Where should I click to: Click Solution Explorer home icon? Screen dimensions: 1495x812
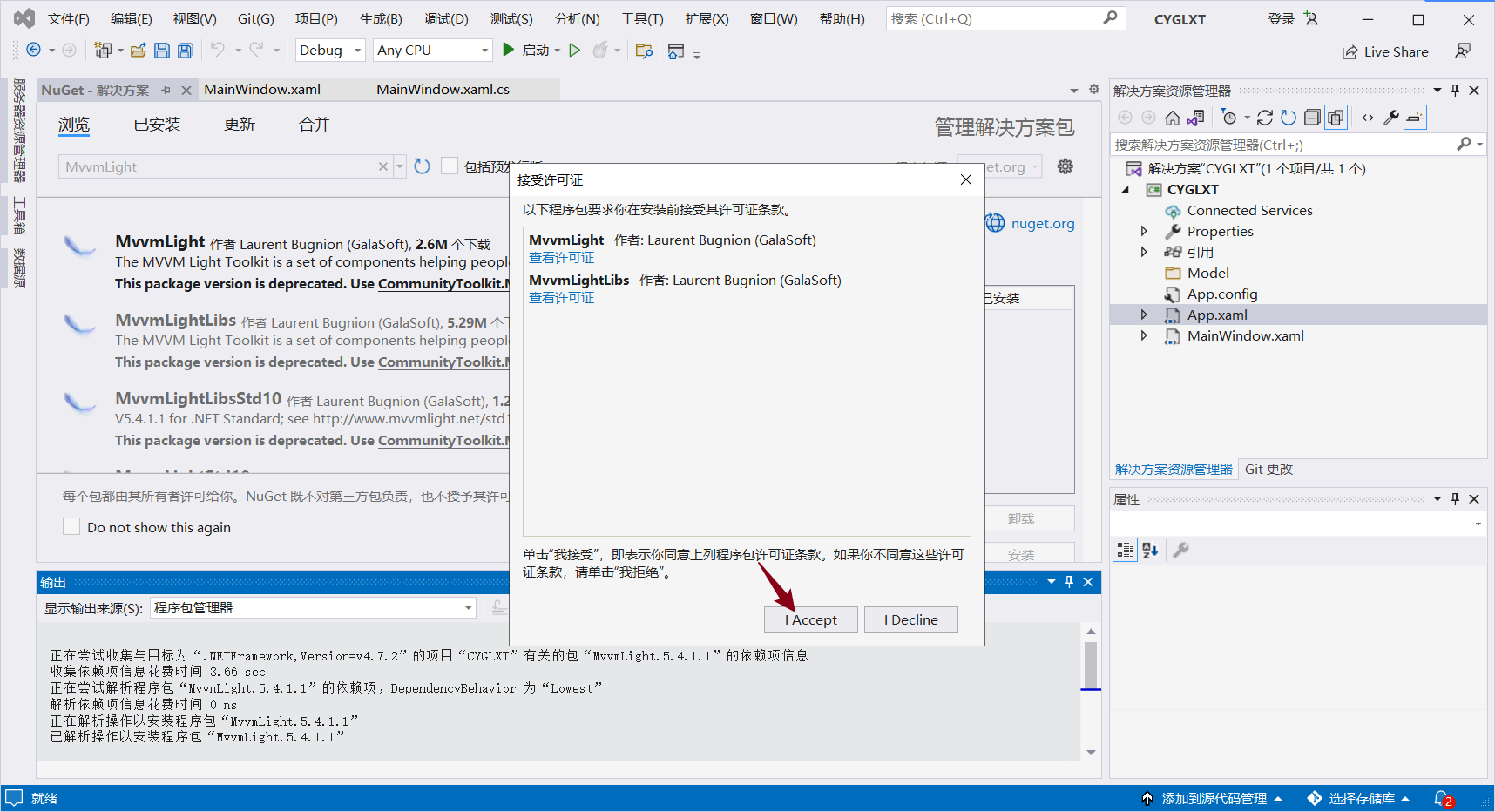tap(1173, 118)
